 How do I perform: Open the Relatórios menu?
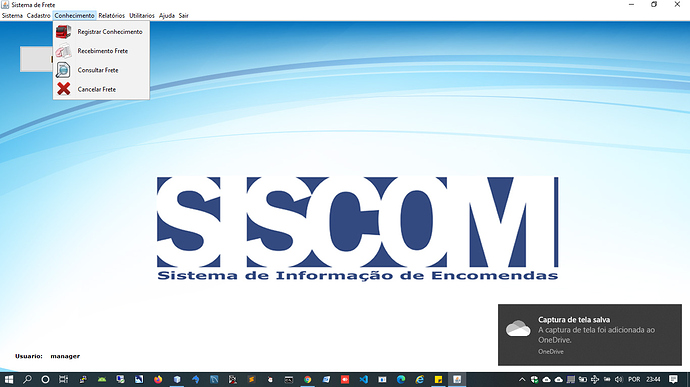(111, 15)
